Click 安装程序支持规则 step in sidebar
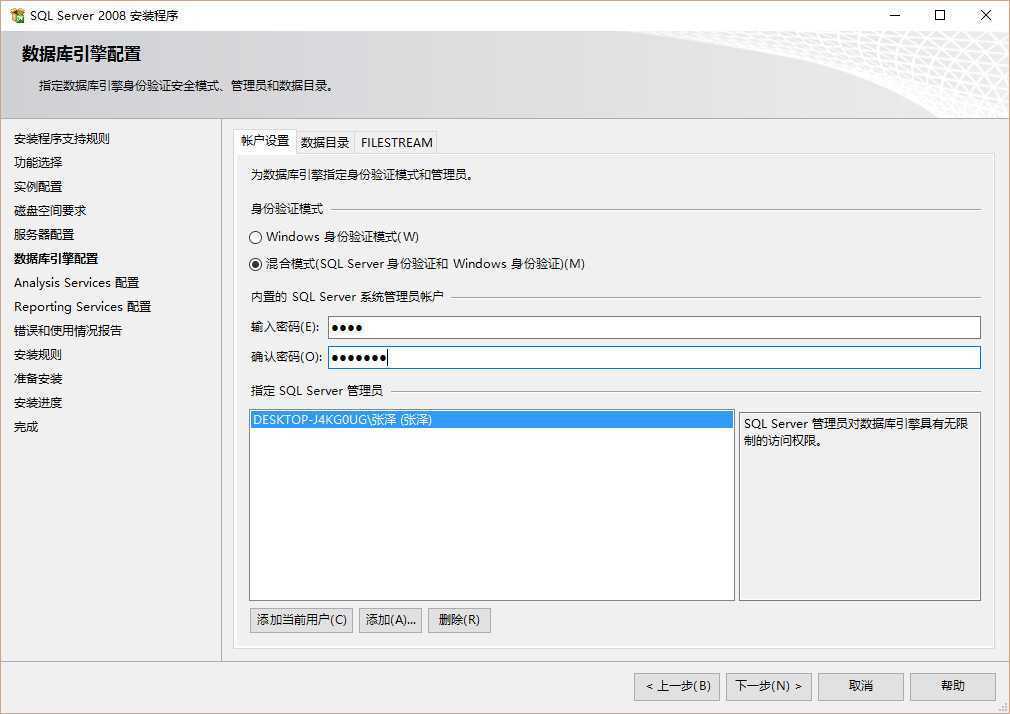1010x714 pixels. [62, 139]
